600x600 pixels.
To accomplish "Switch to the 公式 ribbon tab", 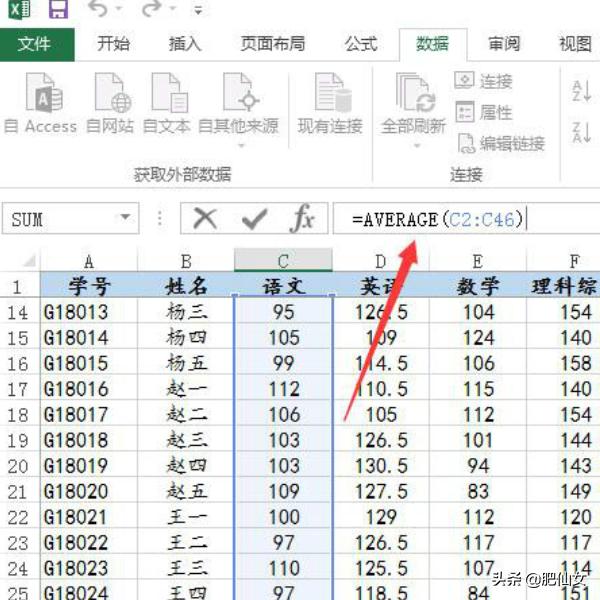I will 361,44.
